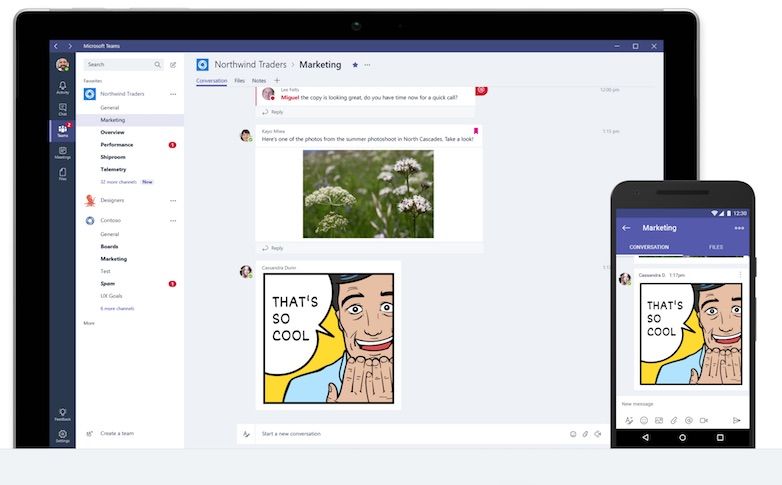
Task: Click the compose new chat icon beside search
Action: coord(173,64)
